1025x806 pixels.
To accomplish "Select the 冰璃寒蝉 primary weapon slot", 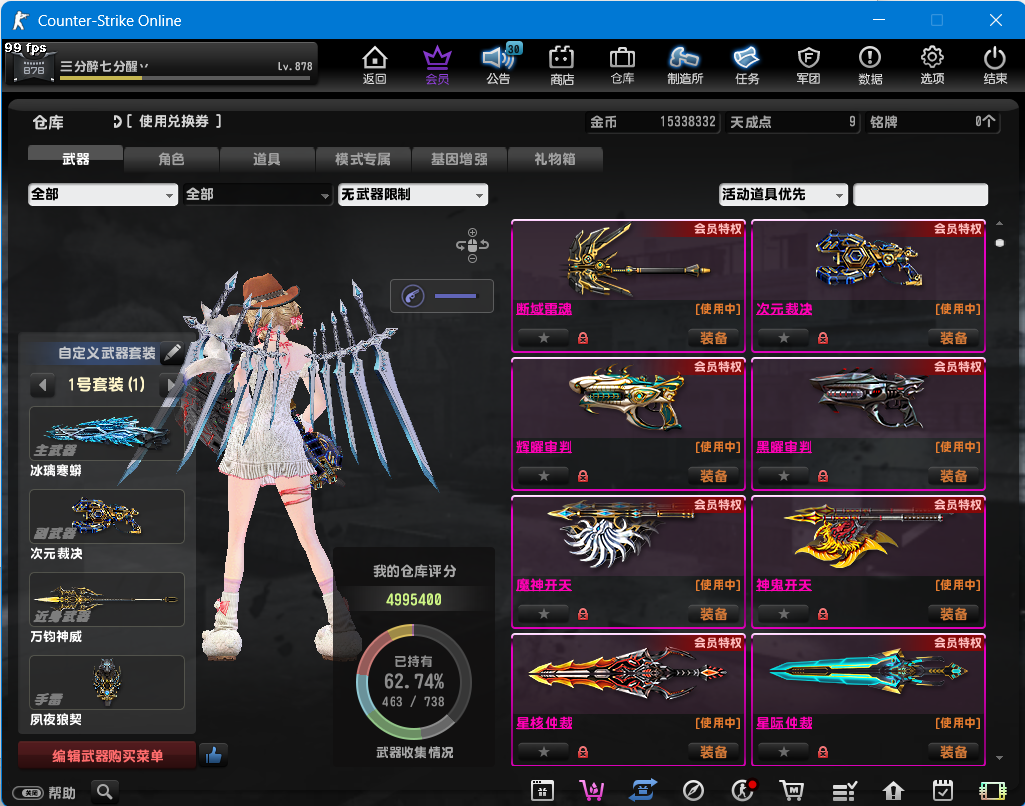I will pyautogui.click(x=107, y=433).
